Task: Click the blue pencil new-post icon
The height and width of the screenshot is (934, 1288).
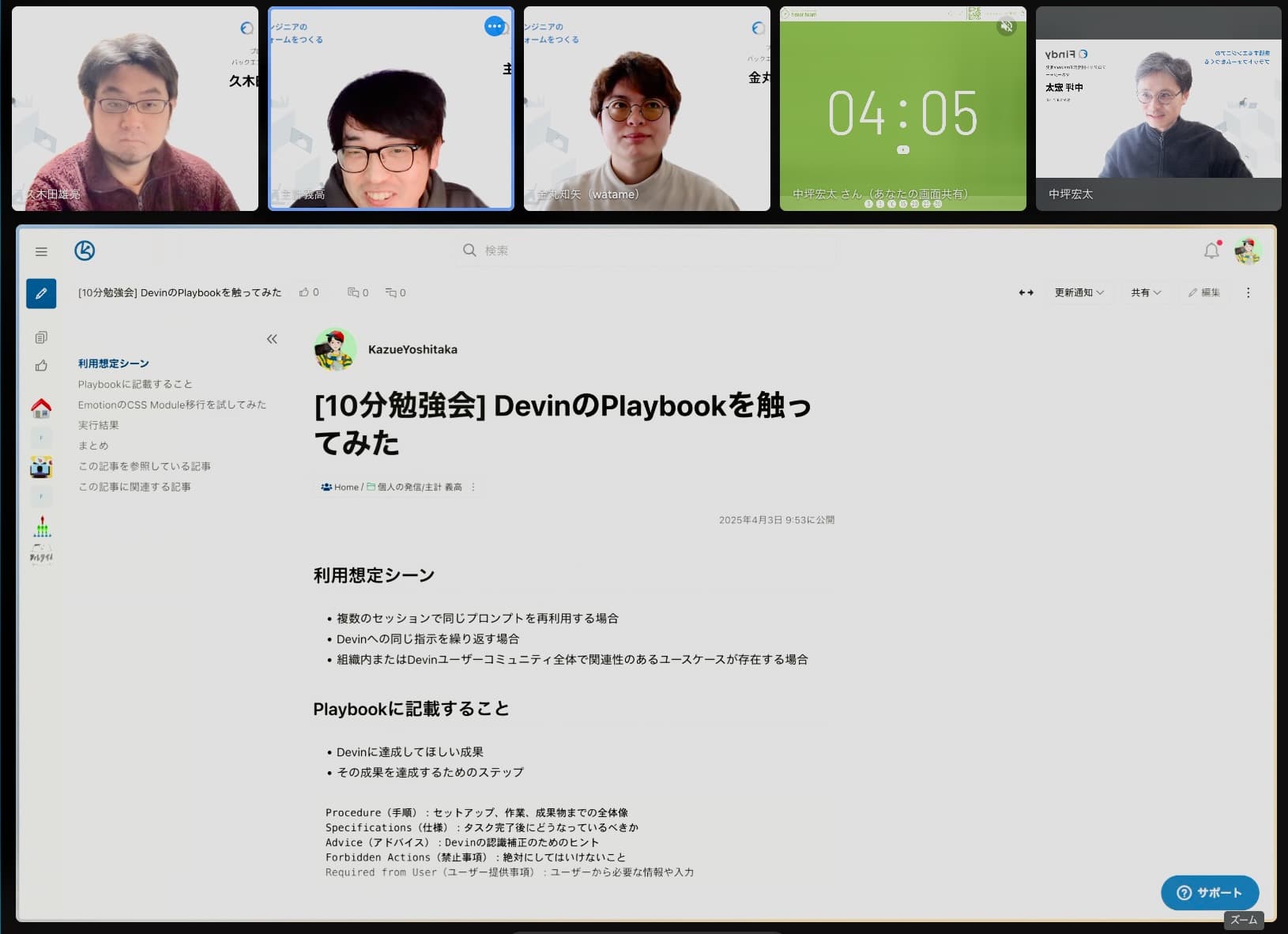Action: point(41,293)
